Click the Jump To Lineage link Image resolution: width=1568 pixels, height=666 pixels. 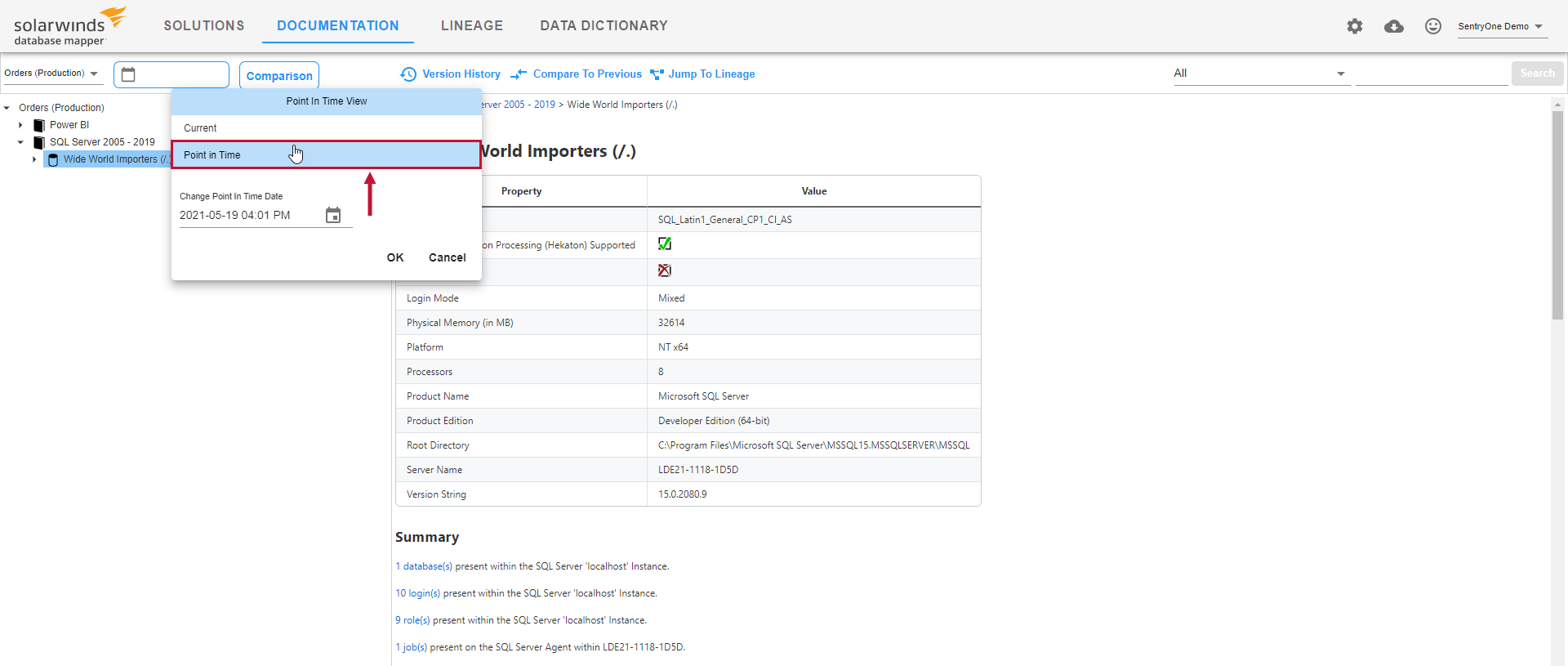pos(711,74)
